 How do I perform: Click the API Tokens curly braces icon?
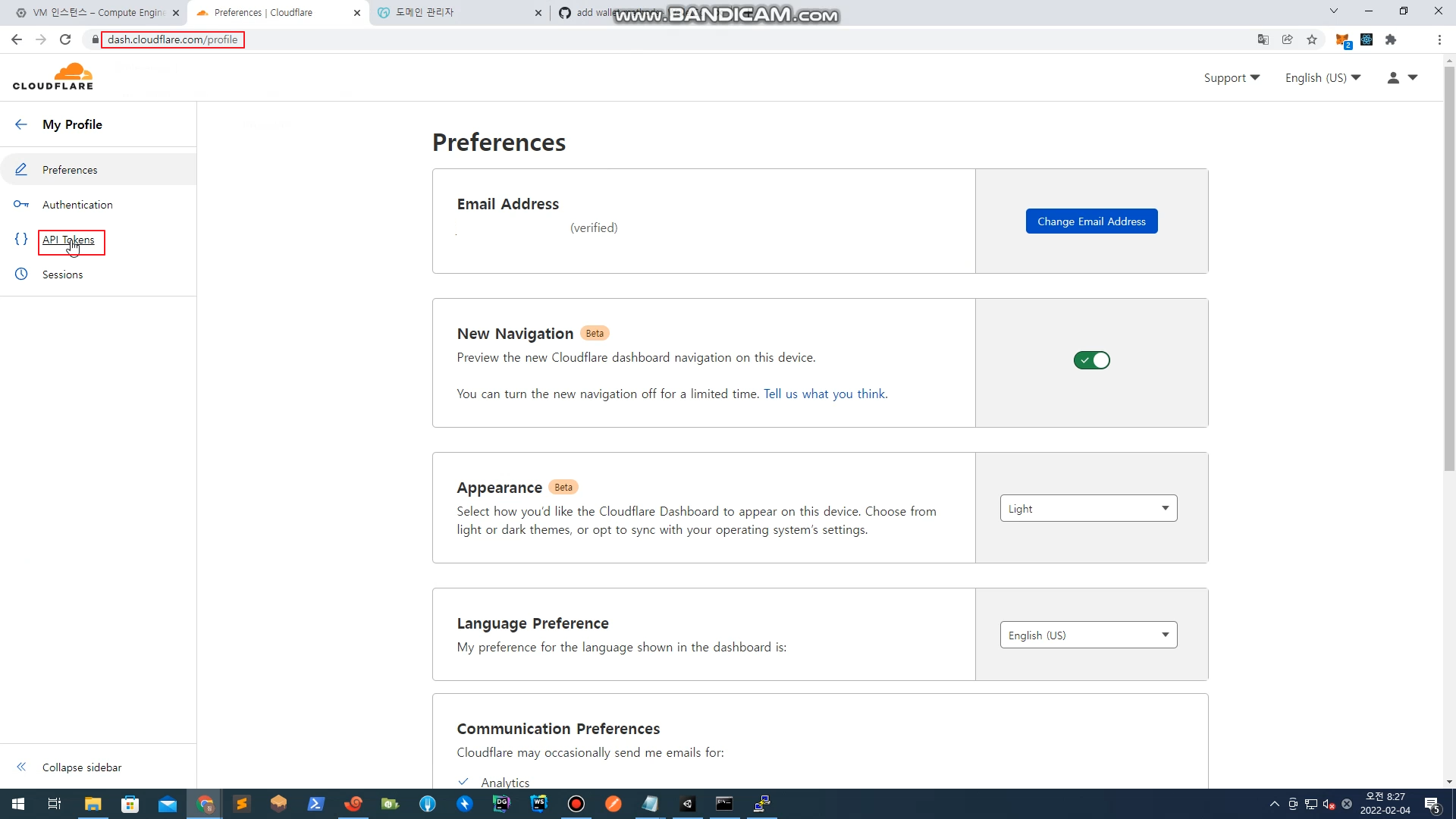point(21,239)
